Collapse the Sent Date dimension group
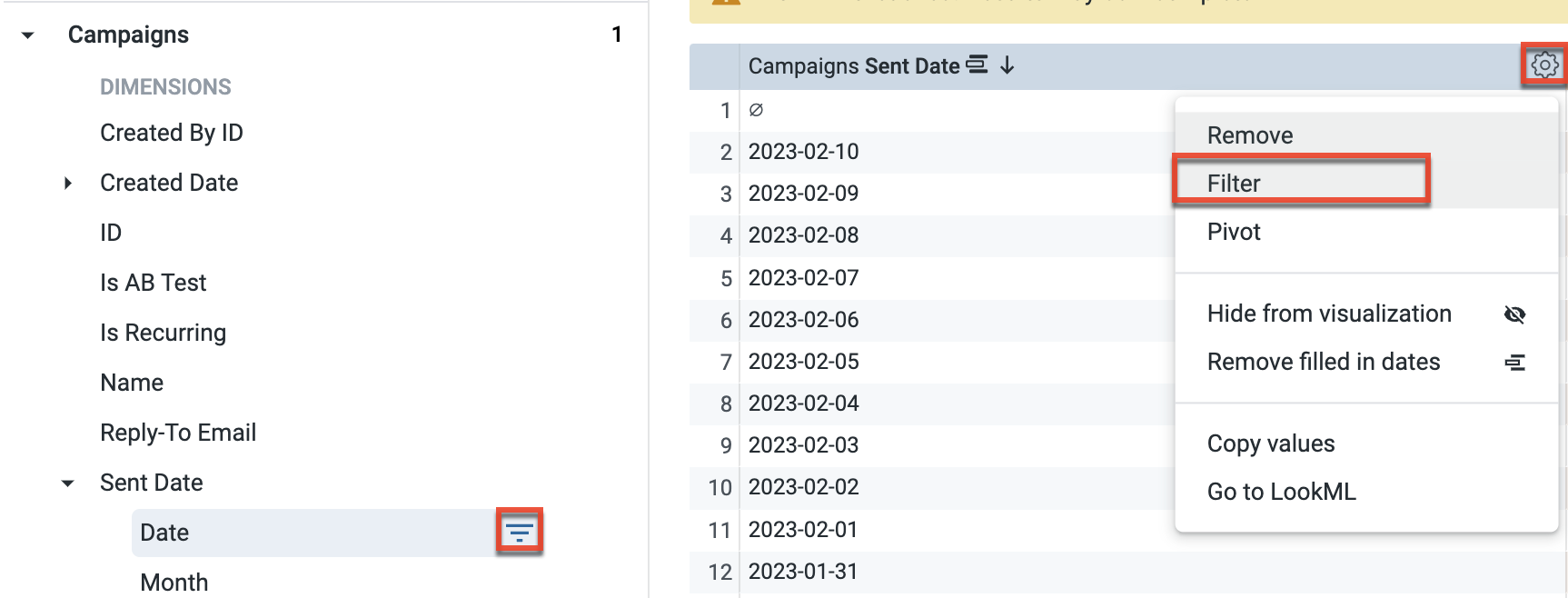The image size is (1568, 598). [x=68, y=483]
